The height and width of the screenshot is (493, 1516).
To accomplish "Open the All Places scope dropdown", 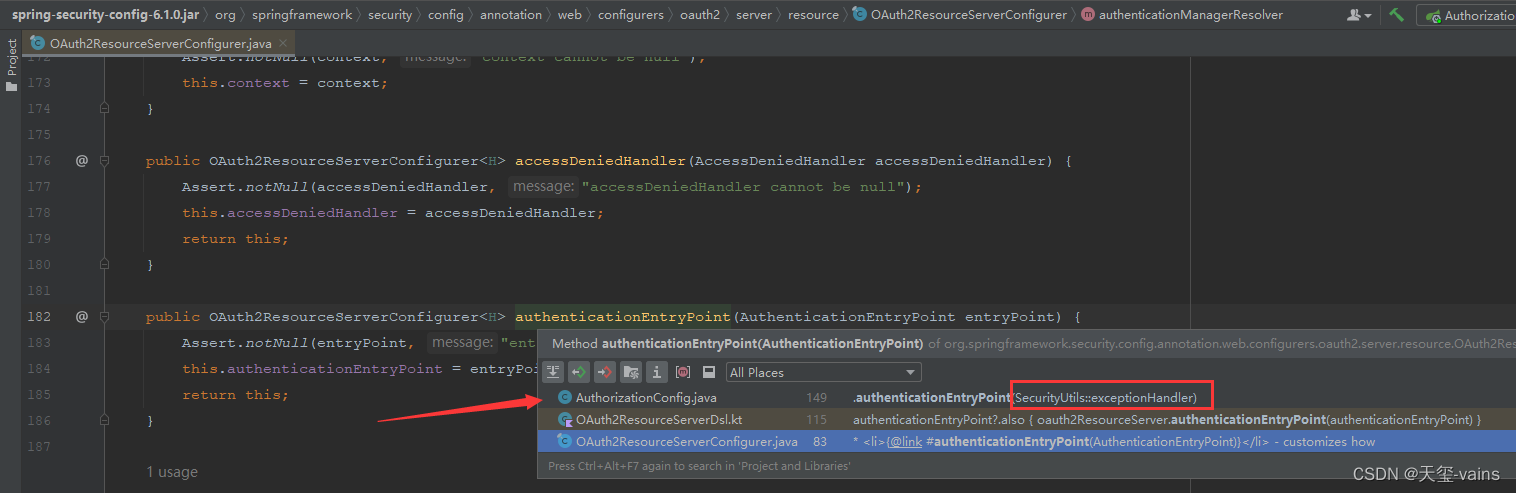I will (x=823, y=372).
